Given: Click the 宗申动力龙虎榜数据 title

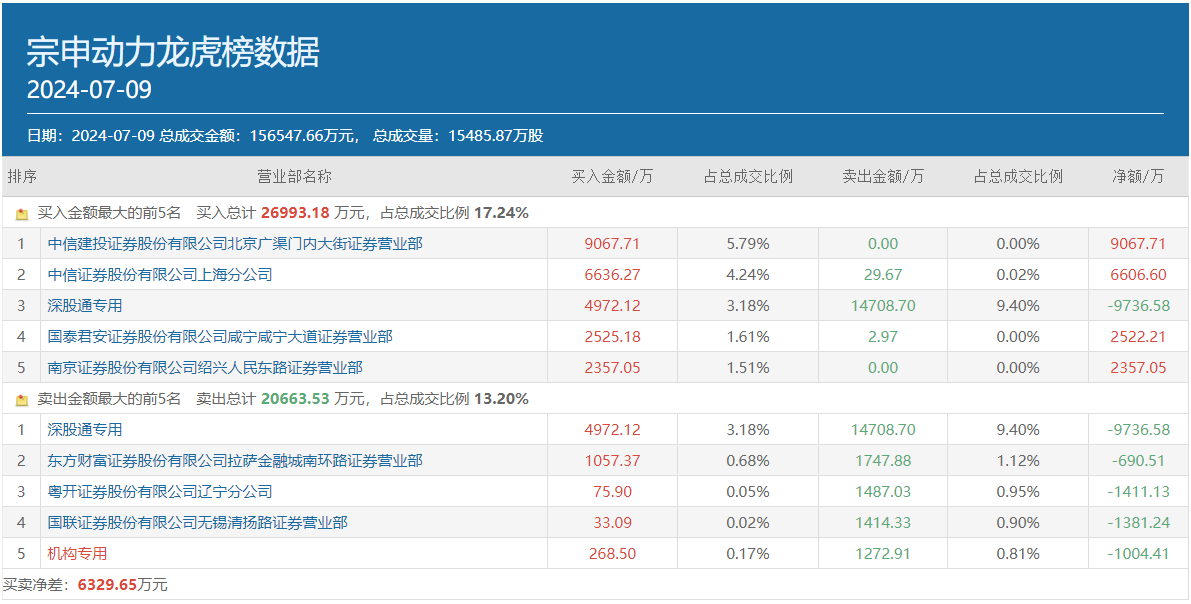Looking at the screenshot, I should pos(173,52).
